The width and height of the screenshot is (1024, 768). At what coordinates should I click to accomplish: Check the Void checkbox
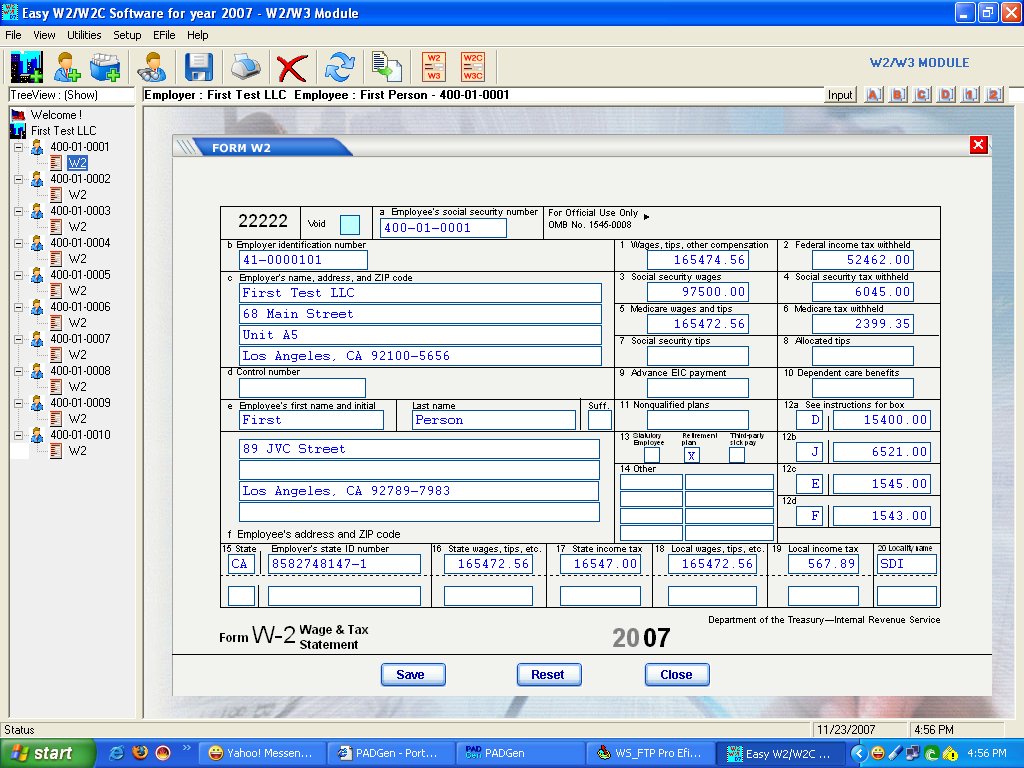coord(349,225)
